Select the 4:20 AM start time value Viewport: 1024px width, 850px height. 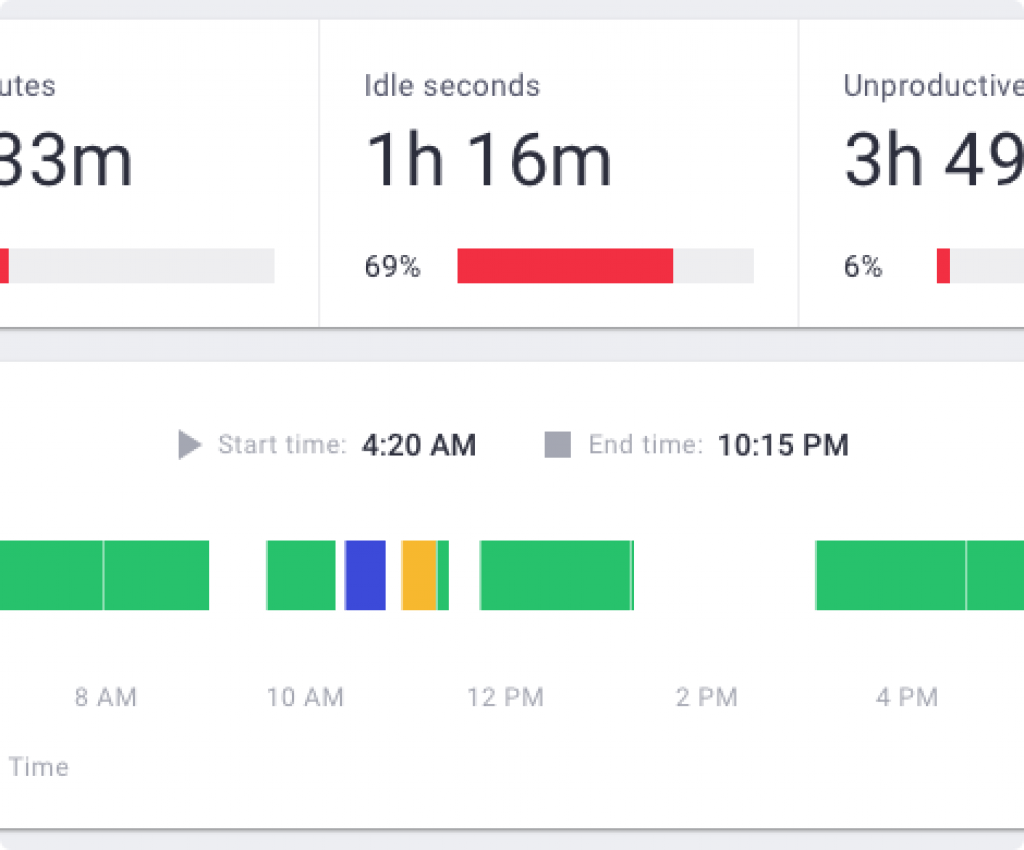coord(418,445)
